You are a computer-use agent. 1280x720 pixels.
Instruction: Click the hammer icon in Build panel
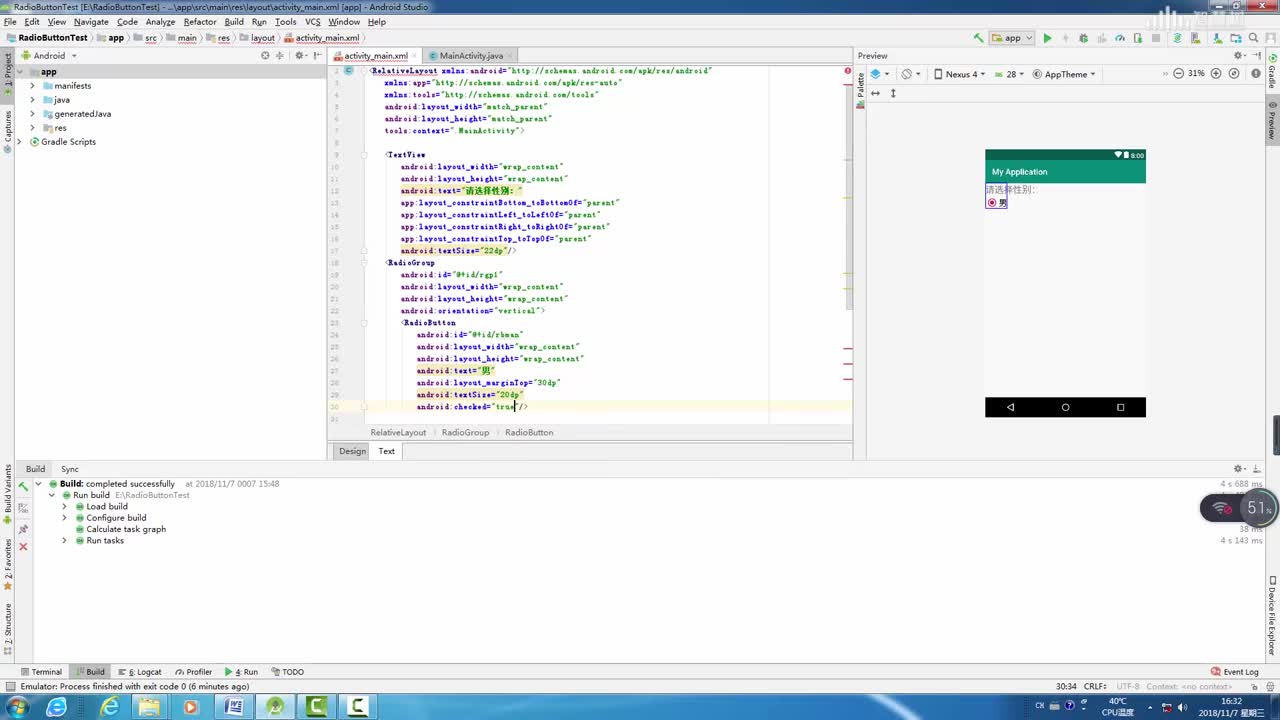click(x=23, y=486)
